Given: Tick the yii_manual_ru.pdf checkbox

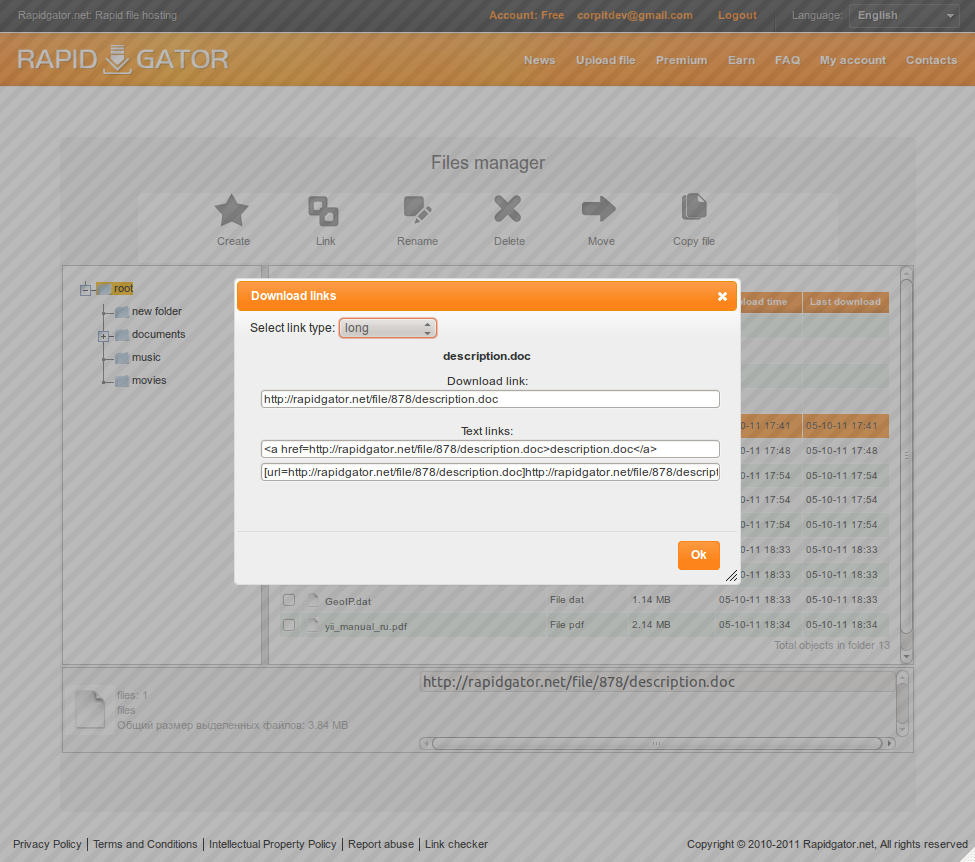Looking at the screenshot, I should [x=289, y=624].
